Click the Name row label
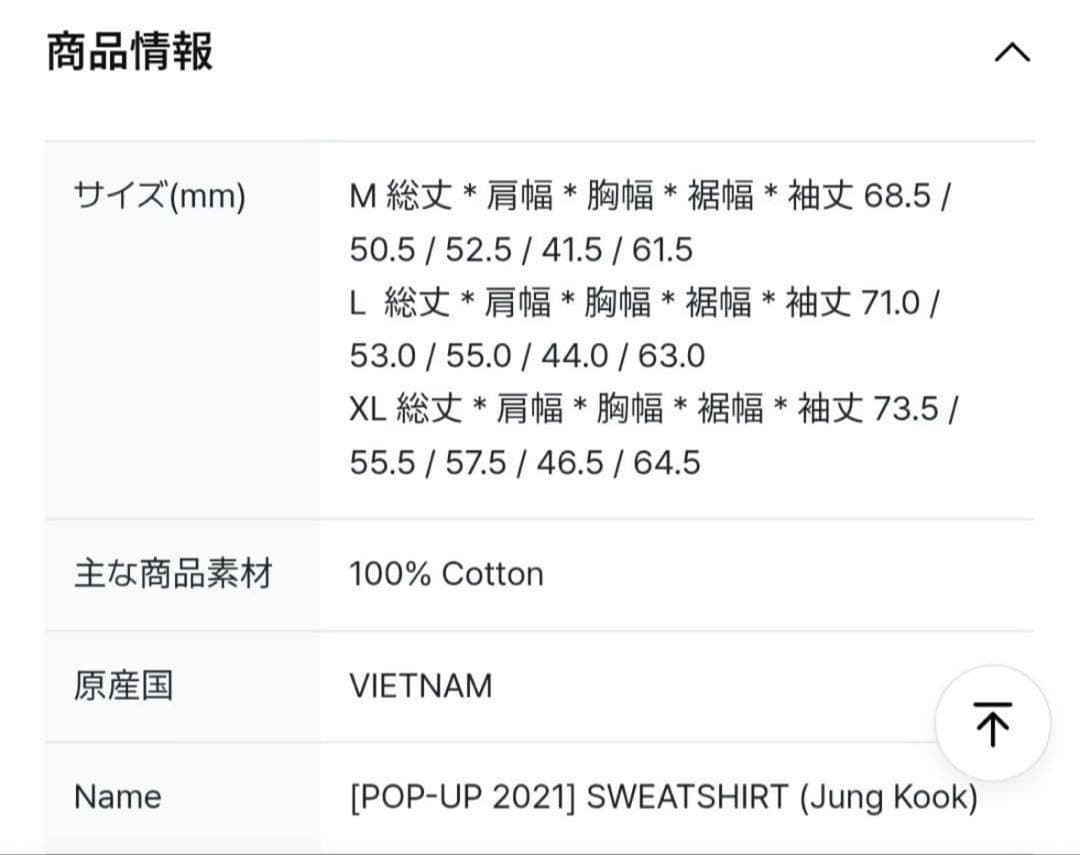The image size is (1080, 855). pyautogui.click(x=118, y=797)
